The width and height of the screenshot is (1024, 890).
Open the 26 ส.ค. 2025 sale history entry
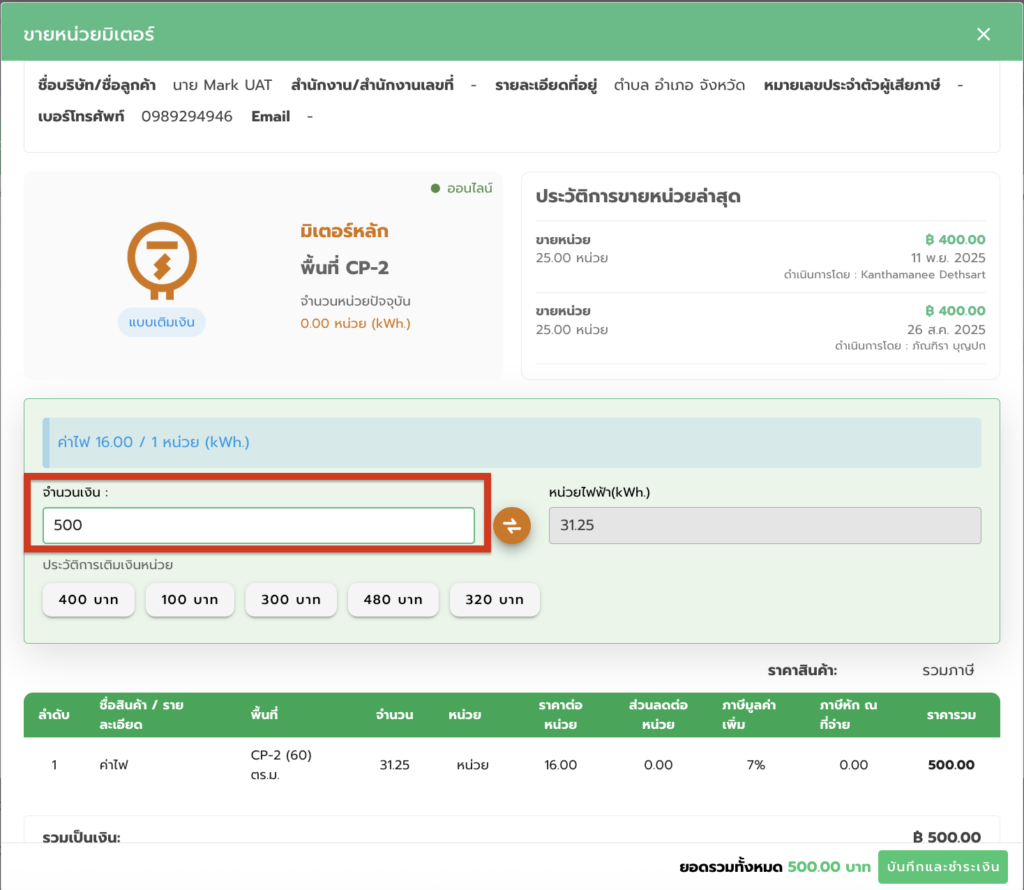click(x=760, y=327)
